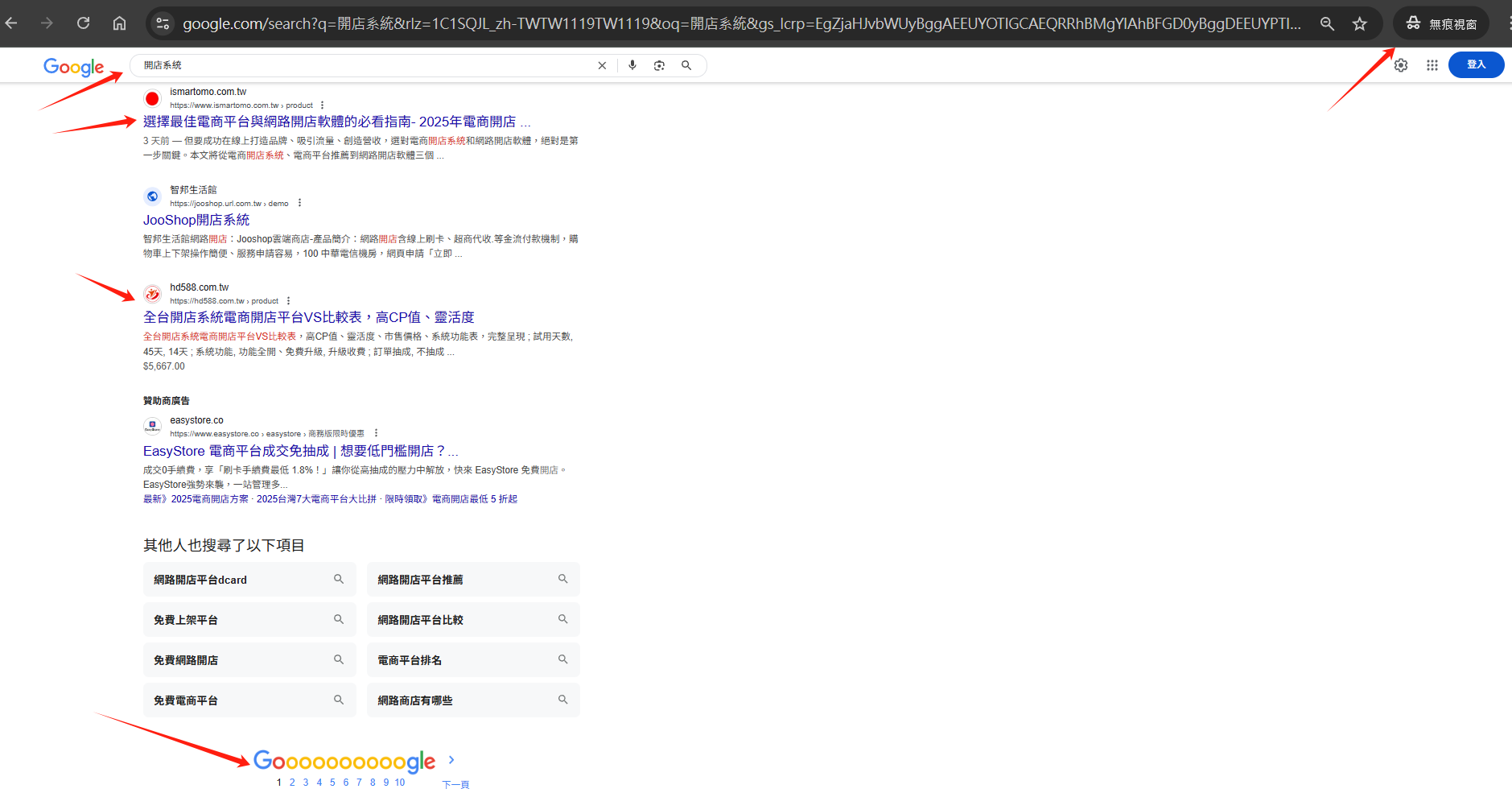
Task: Search related term 免費網路開店
Action: coord(249,660)
